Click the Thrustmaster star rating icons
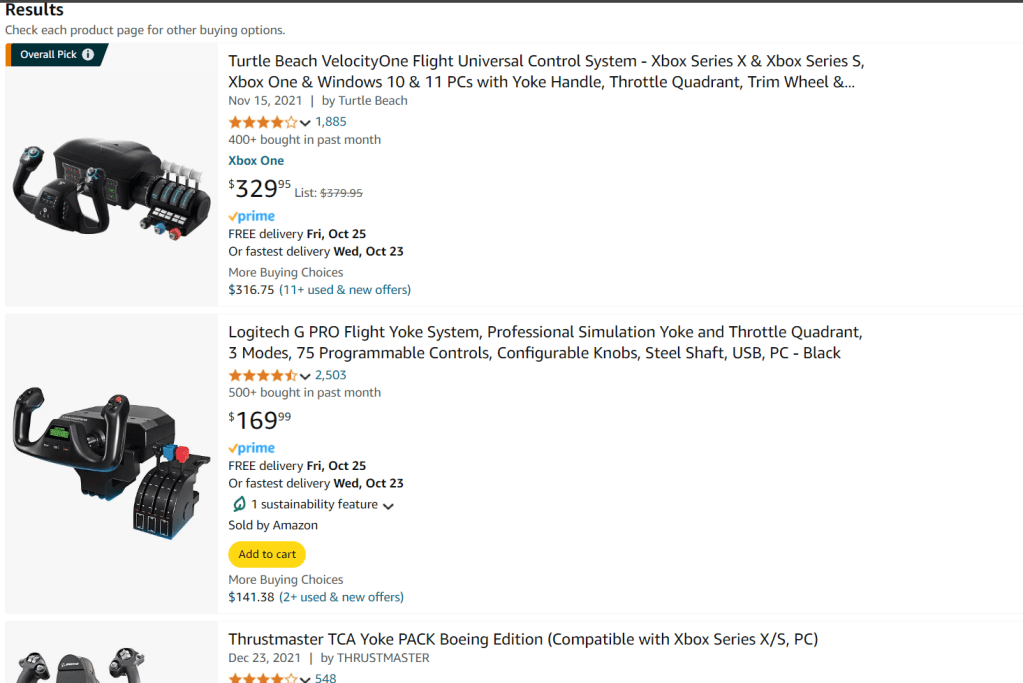Screen dimensions: 1023x683 point(263,678)
